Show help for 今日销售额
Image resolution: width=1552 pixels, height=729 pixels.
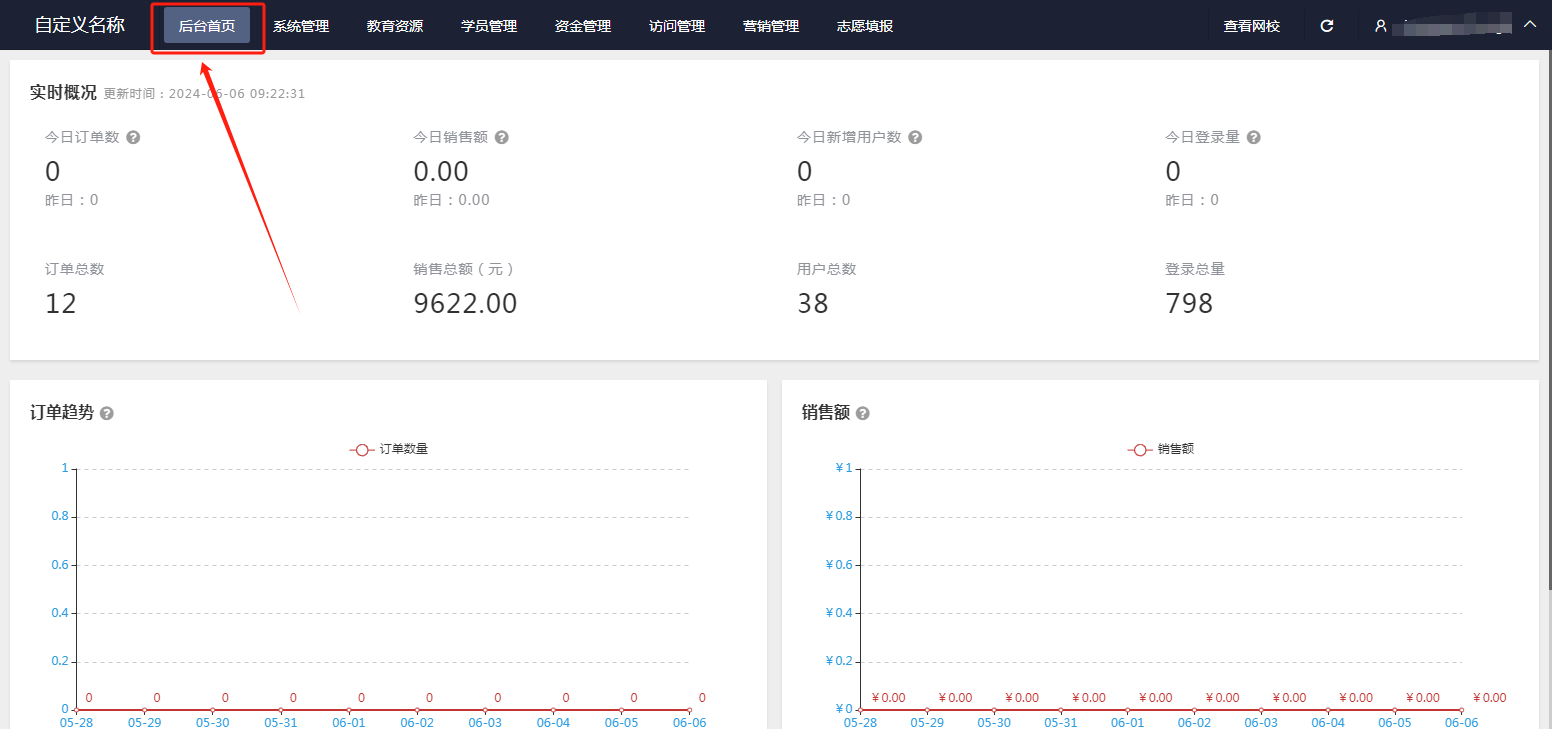point(502,137)
